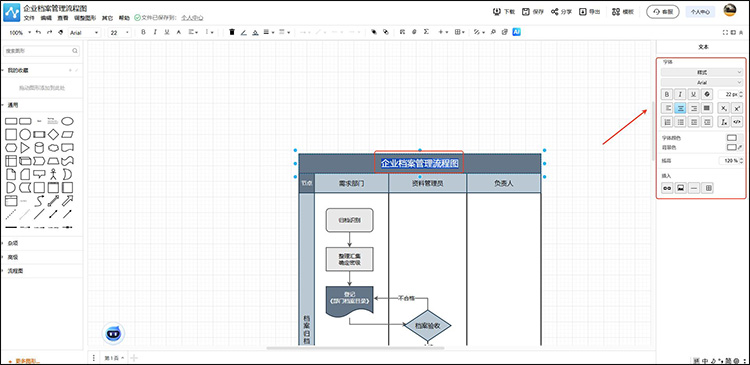Click the Undo arrow in toolbar
Image resolution: width=750 pixels, height=365 pixels.
(38, 32)
